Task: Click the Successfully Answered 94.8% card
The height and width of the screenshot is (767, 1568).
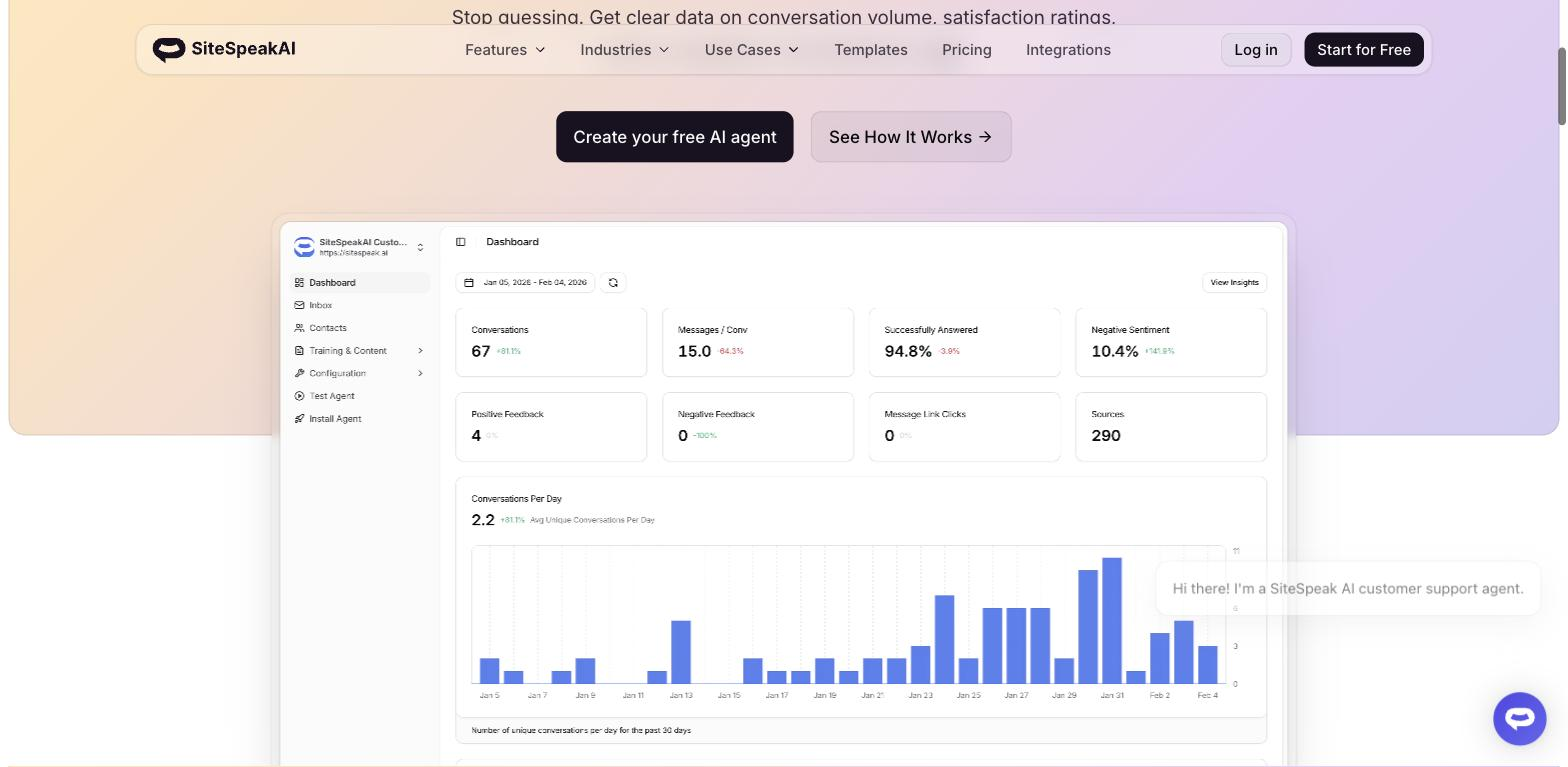Action: [964, 342]
